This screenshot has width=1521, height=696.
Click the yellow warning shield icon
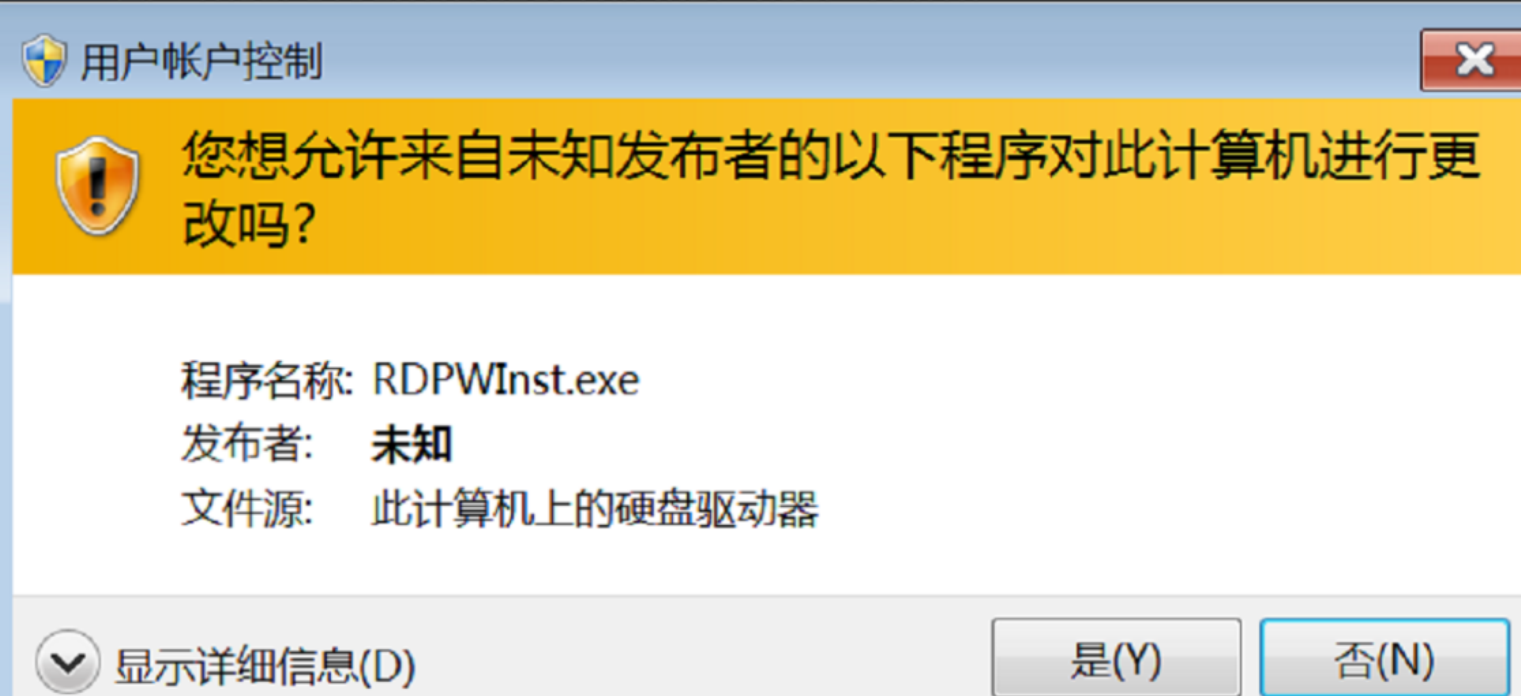coord(97,185)
